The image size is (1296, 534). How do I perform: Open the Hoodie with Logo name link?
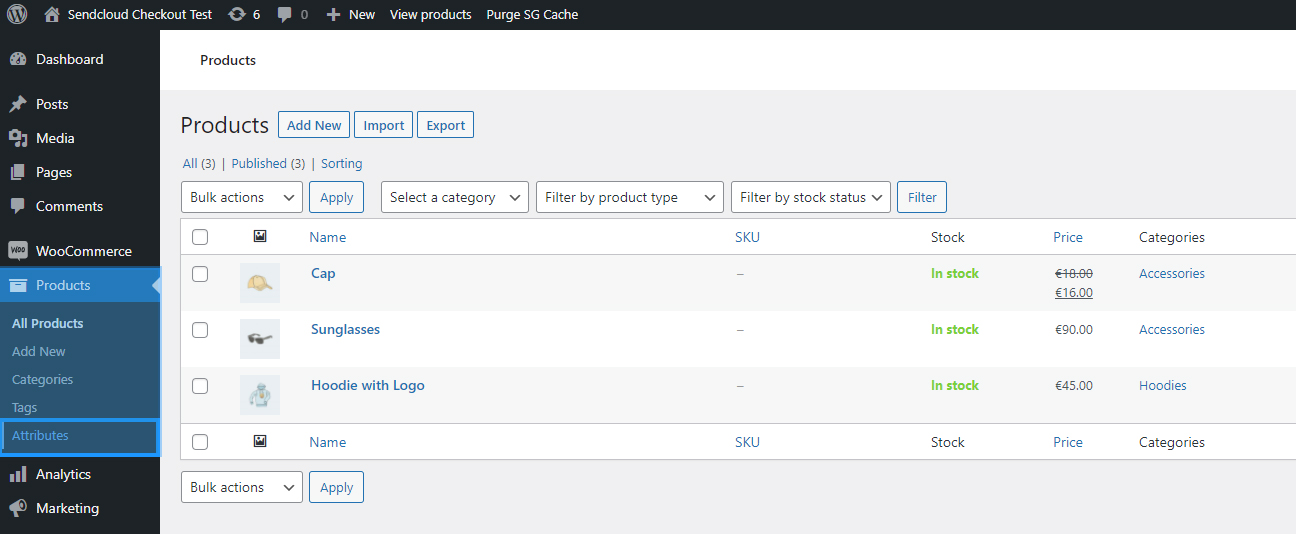(x=368, y=385)
